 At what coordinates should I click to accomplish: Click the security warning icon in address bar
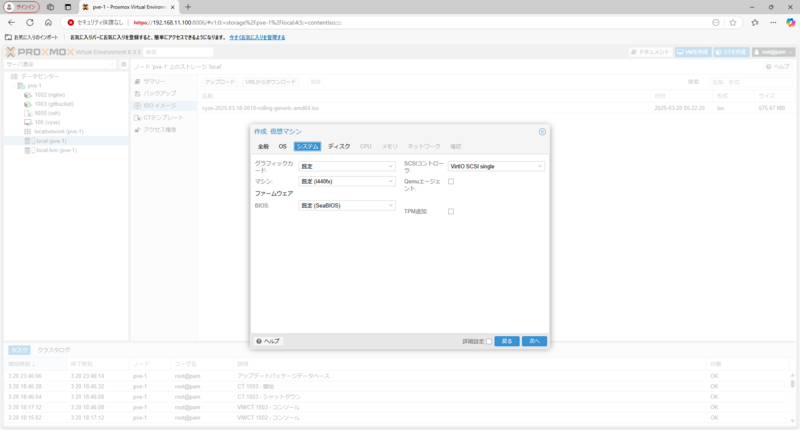pyautogui.click(x=70, y=22)
